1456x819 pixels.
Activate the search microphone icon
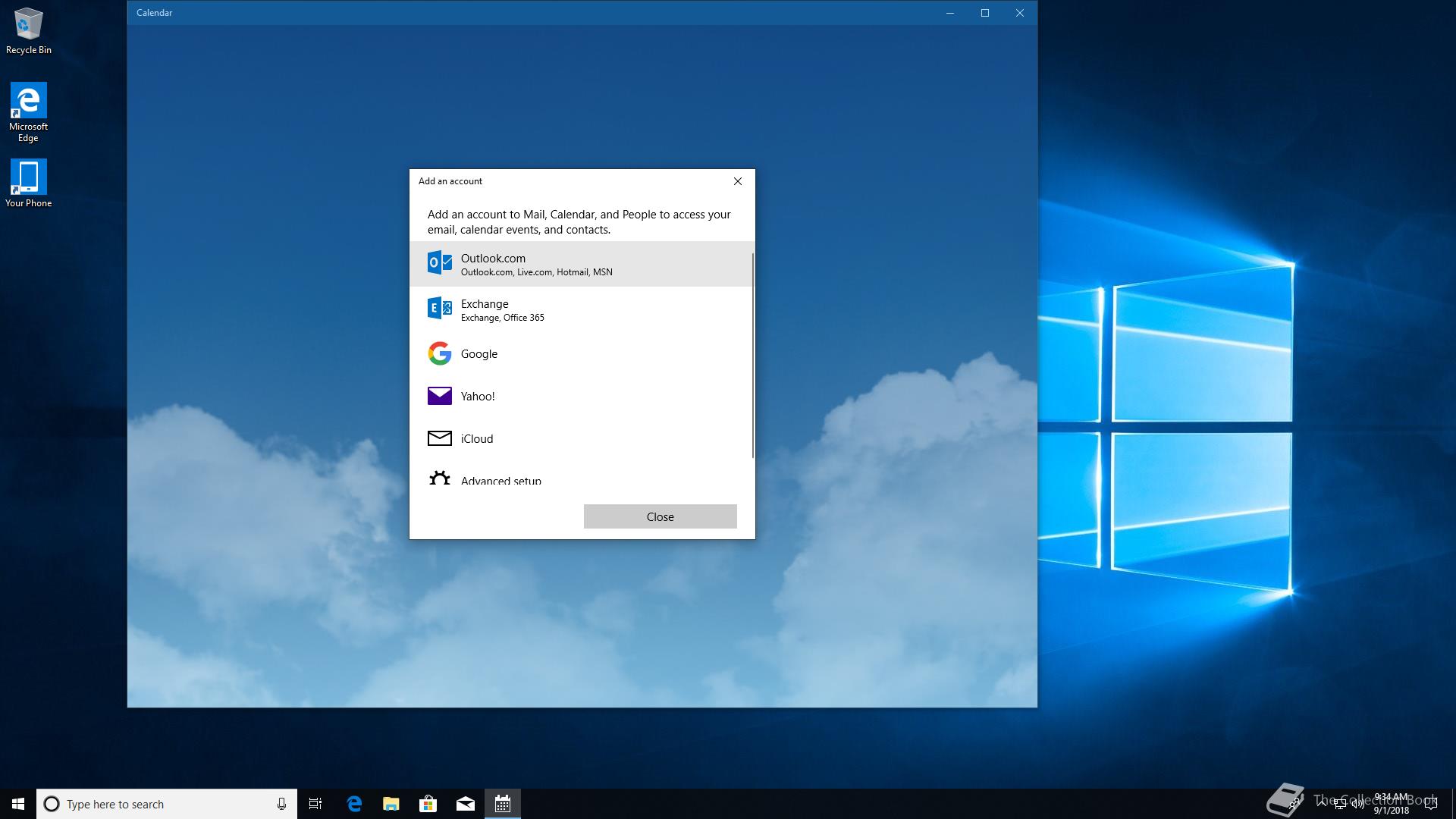tap(281, 804)
